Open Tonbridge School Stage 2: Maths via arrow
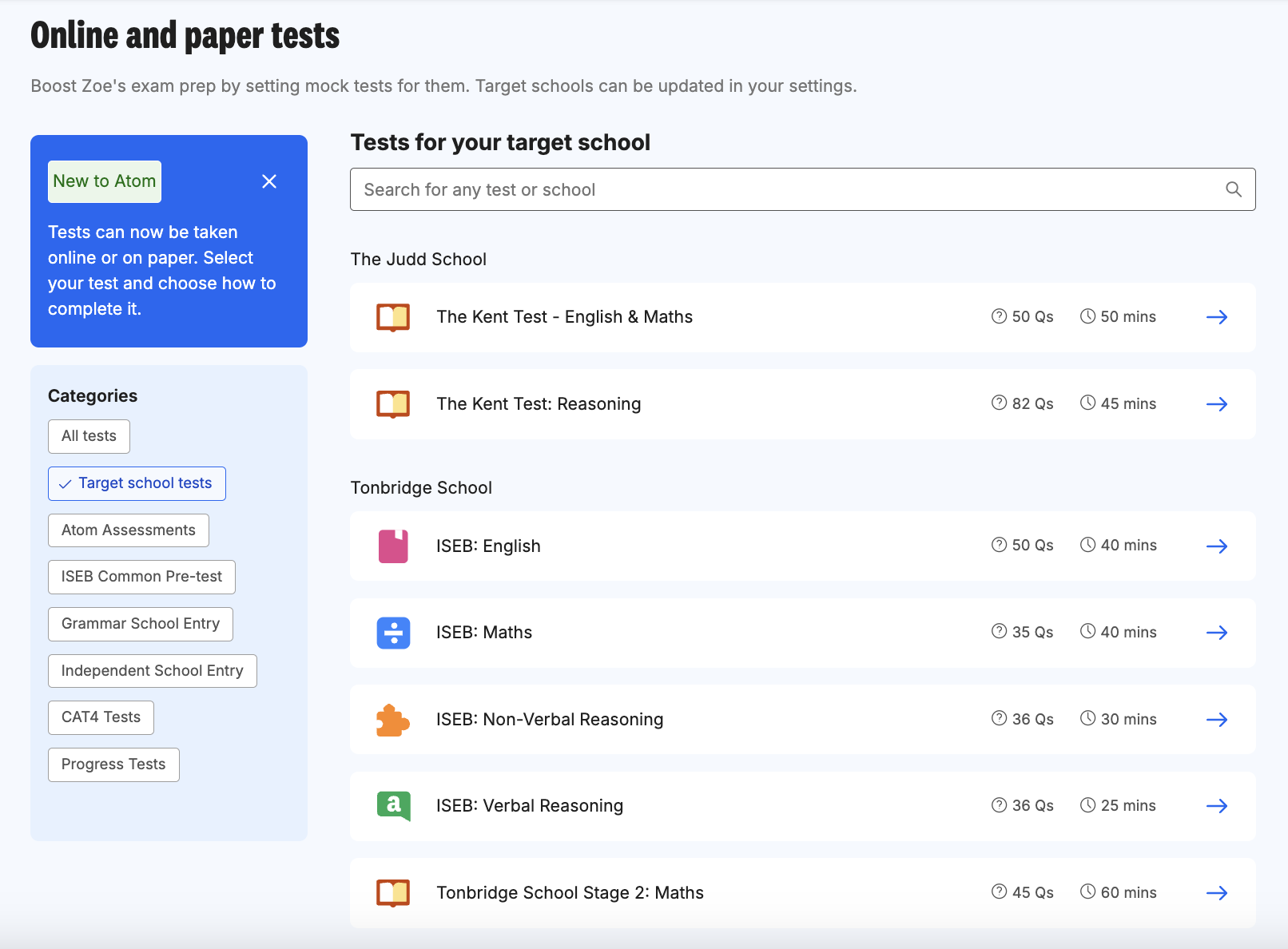This screenshot has height=949, width=1288. (1217, 893)
